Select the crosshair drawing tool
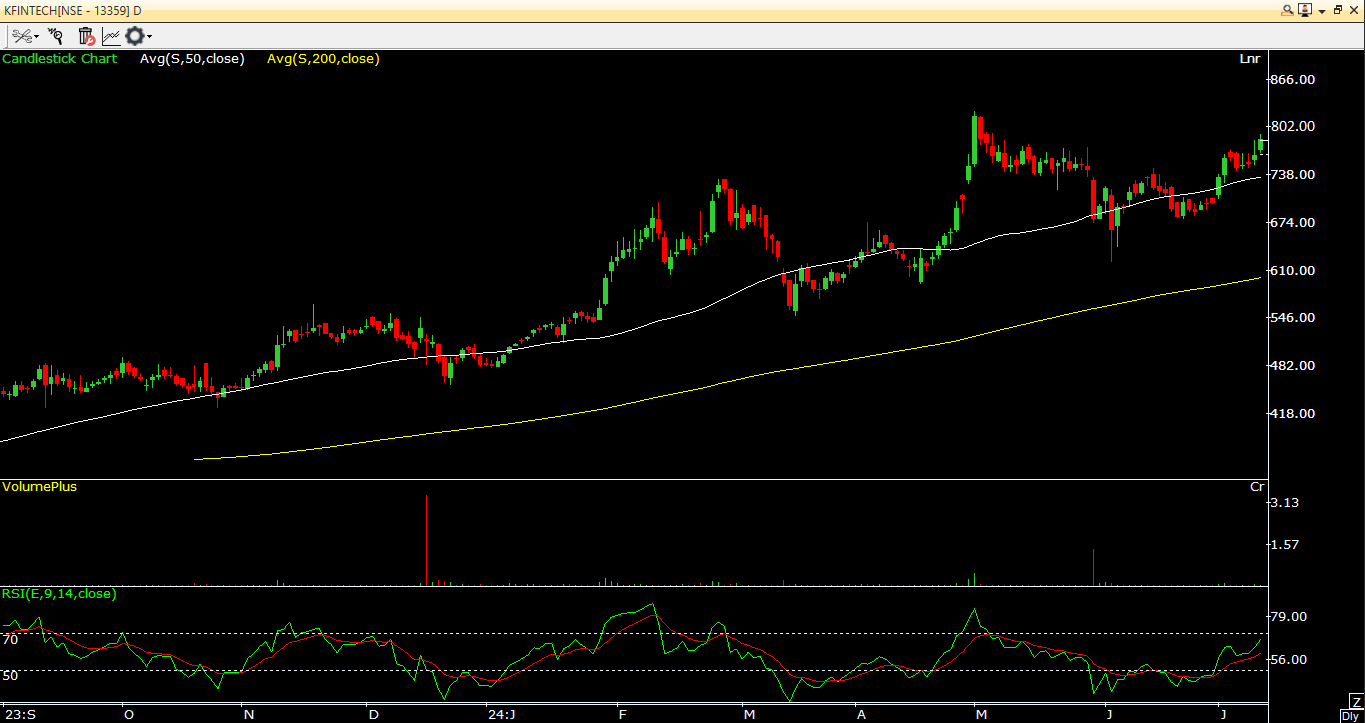 [x=21, y=35]
